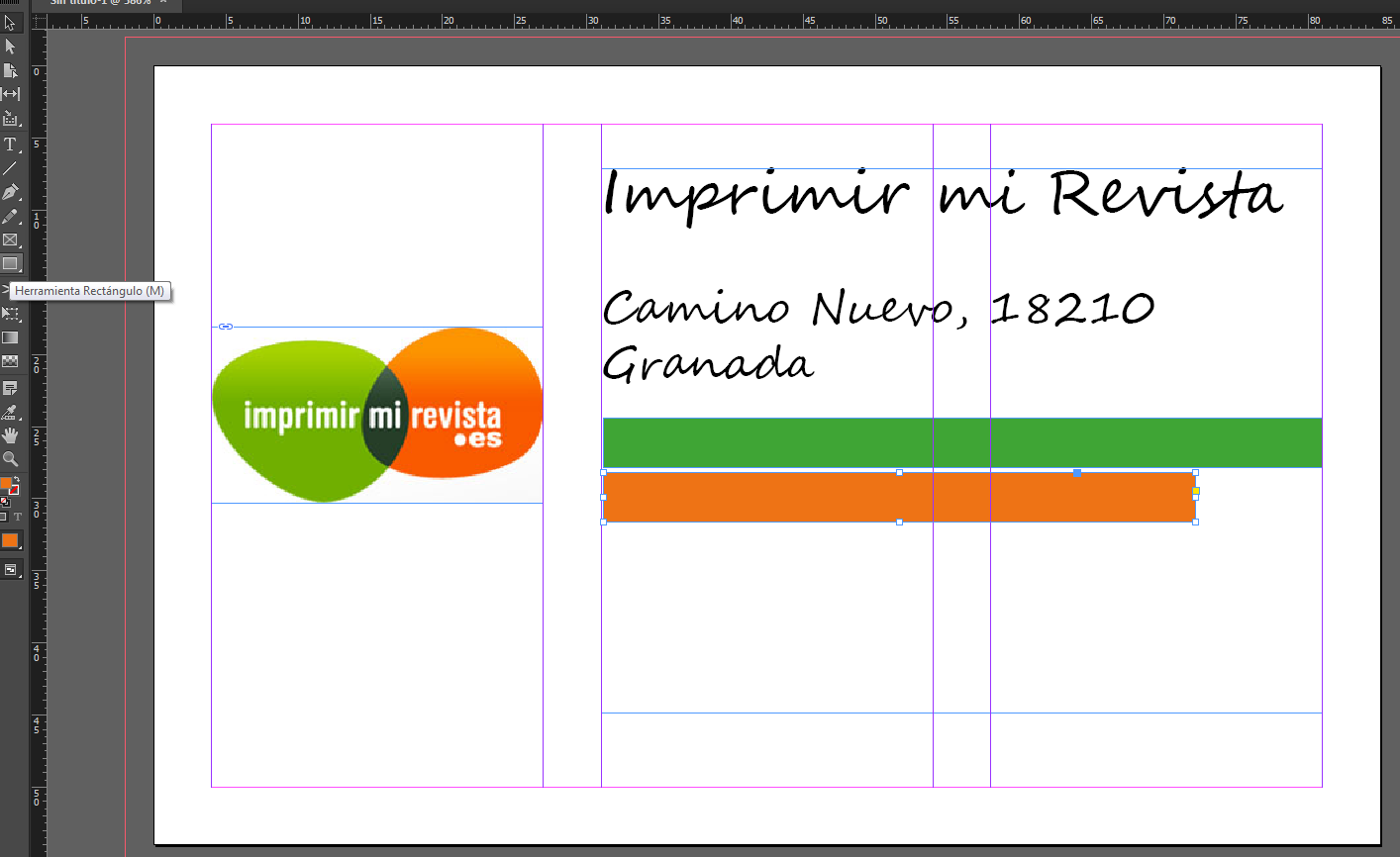Click the ruler origin crosshair corner
This screenshot has width=1400, height=857.
coord(39,21)
